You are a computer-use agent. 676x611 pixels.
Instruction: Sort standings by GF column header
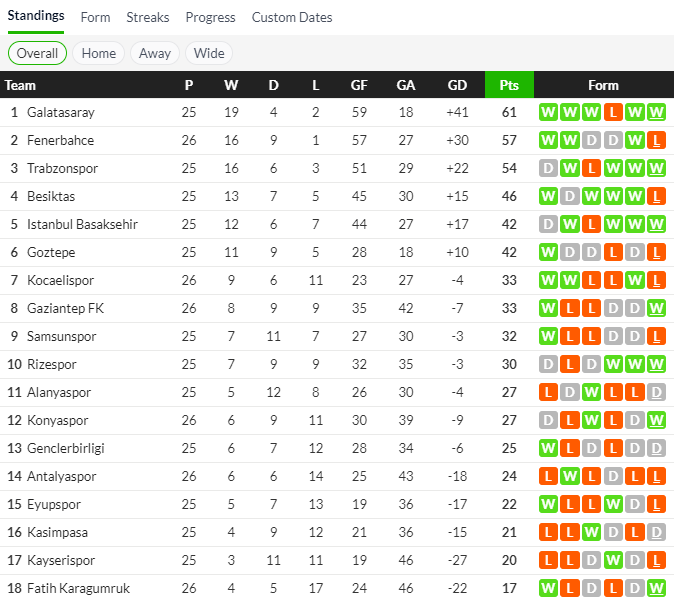359,85
